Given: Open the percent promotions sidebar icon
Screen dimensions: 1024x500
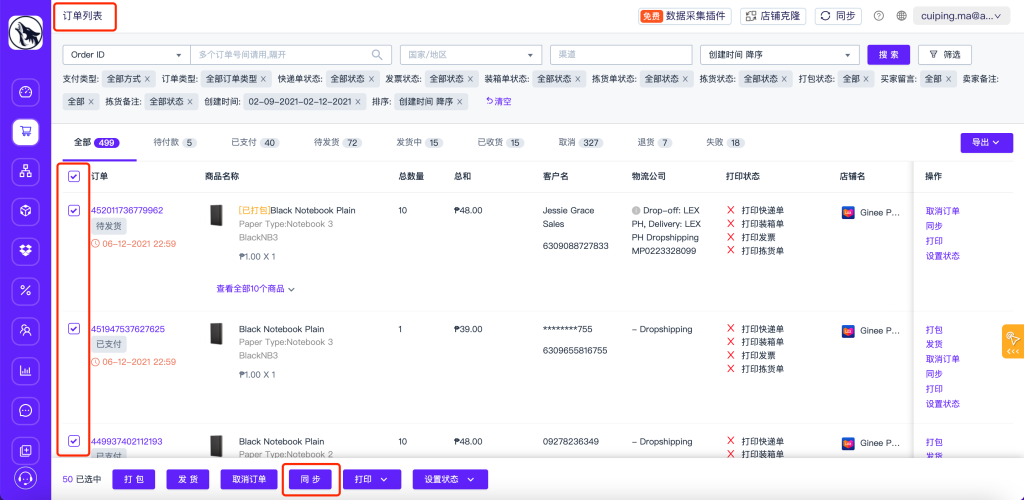Looking at the screenshot, I should pos(25,291).
